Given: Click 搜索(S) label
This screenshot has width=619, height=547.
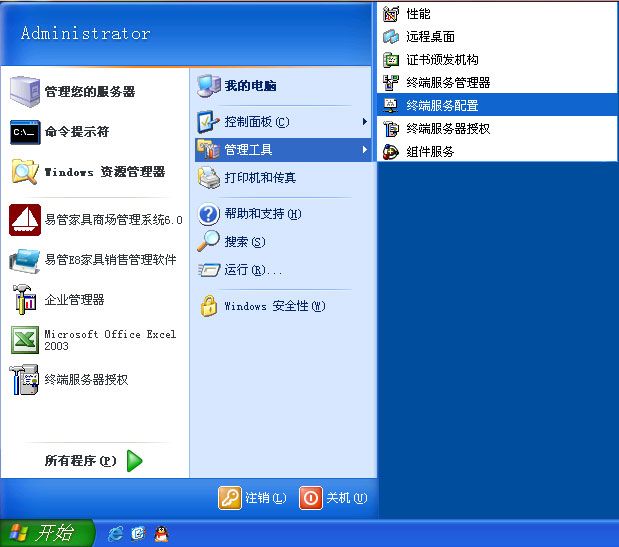Looking at the screenshot, I should (245, 242).
